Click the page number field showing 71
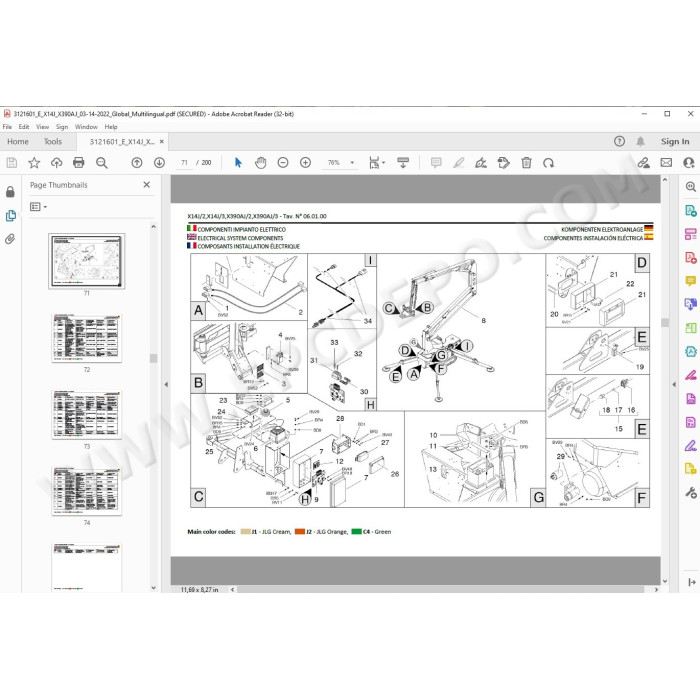Viewport: 700px width, 700px height. [184, 163]
